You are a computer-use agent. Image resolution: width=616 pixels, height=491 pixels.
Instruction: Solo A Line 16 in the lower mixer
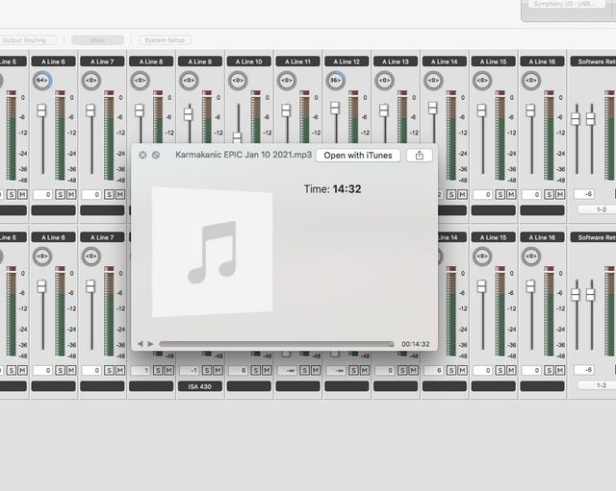(x=549, y=370)
